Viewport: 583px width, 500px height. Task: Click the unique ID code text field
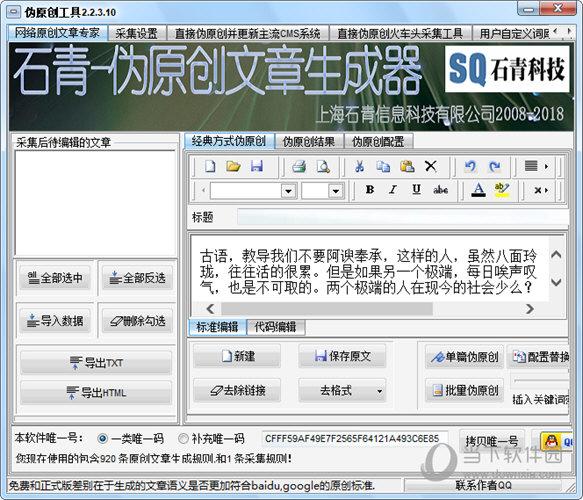pyautogui.click(x=354, y=439)
